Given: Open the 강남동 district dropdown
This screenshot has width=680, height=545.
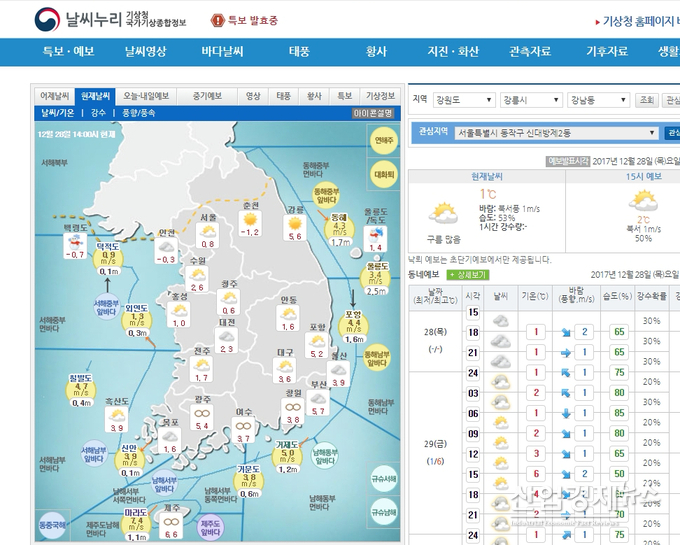Looking at the screenshot, I should click(598, 100).
